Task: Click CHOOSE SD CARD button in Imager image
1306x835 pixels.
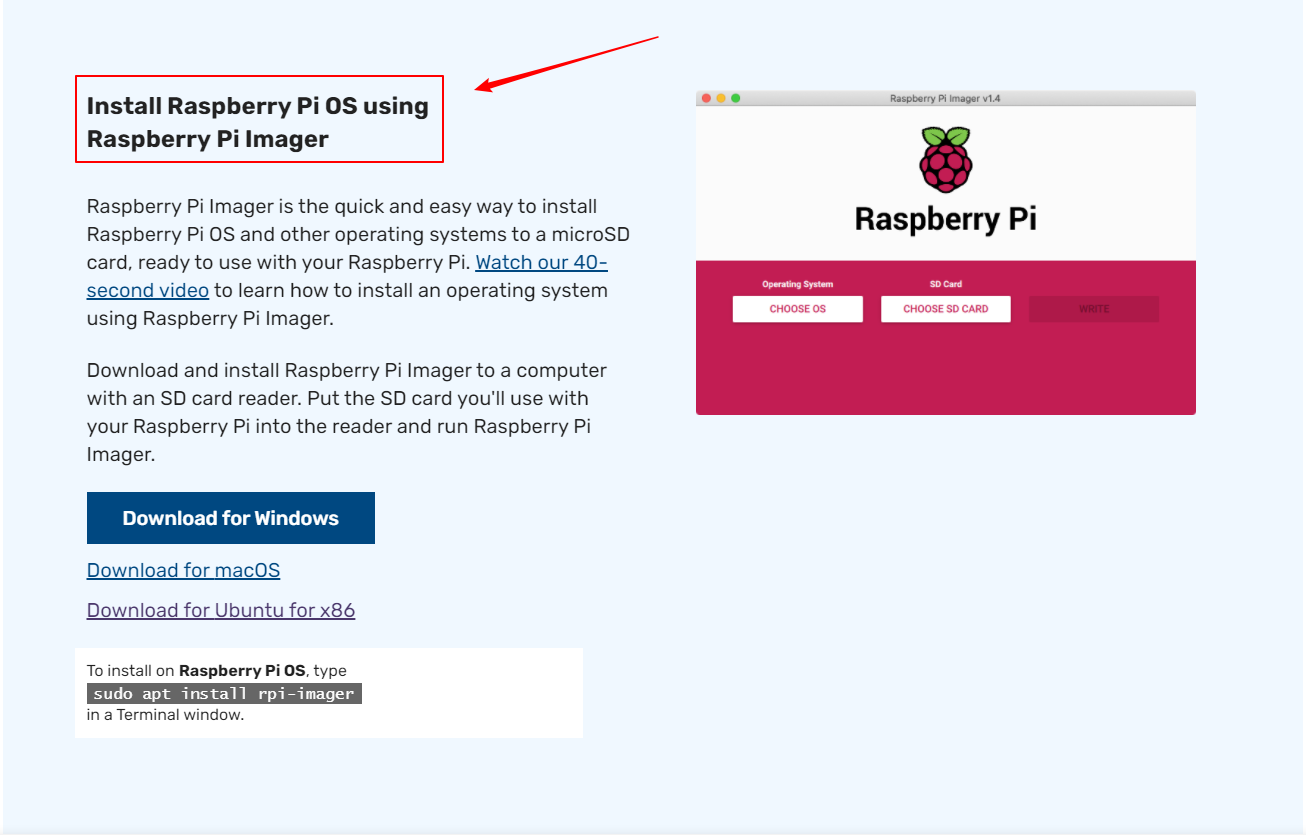Action: click(946, 309)
